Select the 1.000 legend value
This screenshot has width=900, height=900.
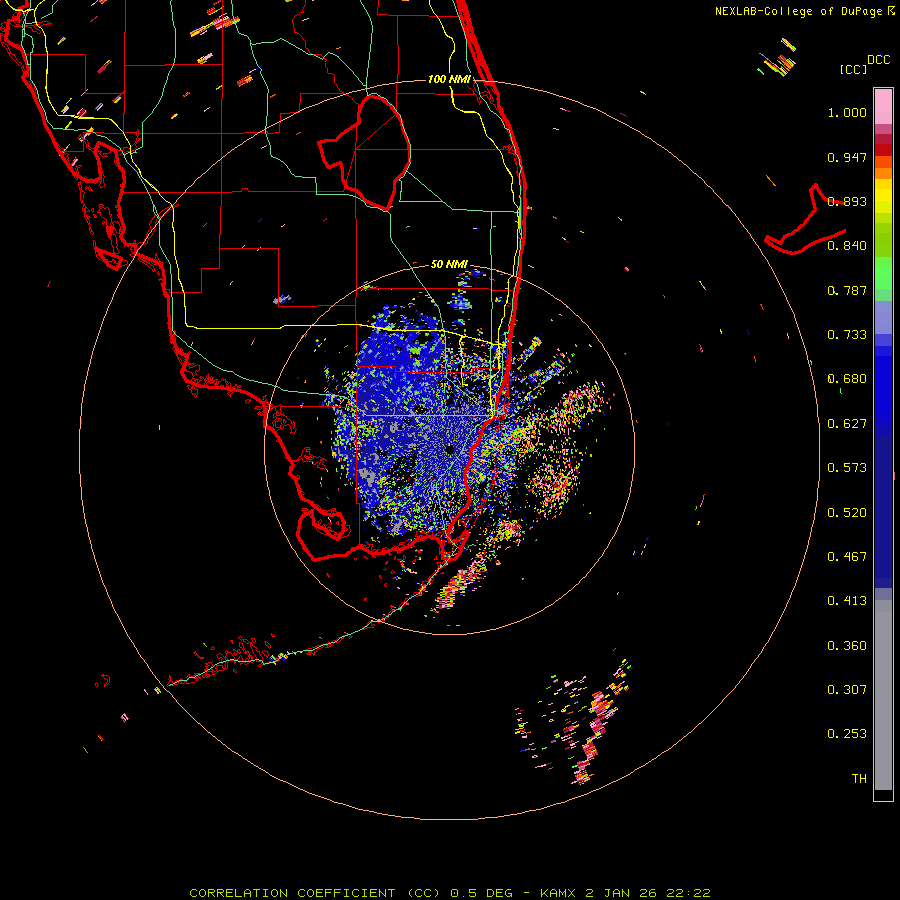[847, 112]
